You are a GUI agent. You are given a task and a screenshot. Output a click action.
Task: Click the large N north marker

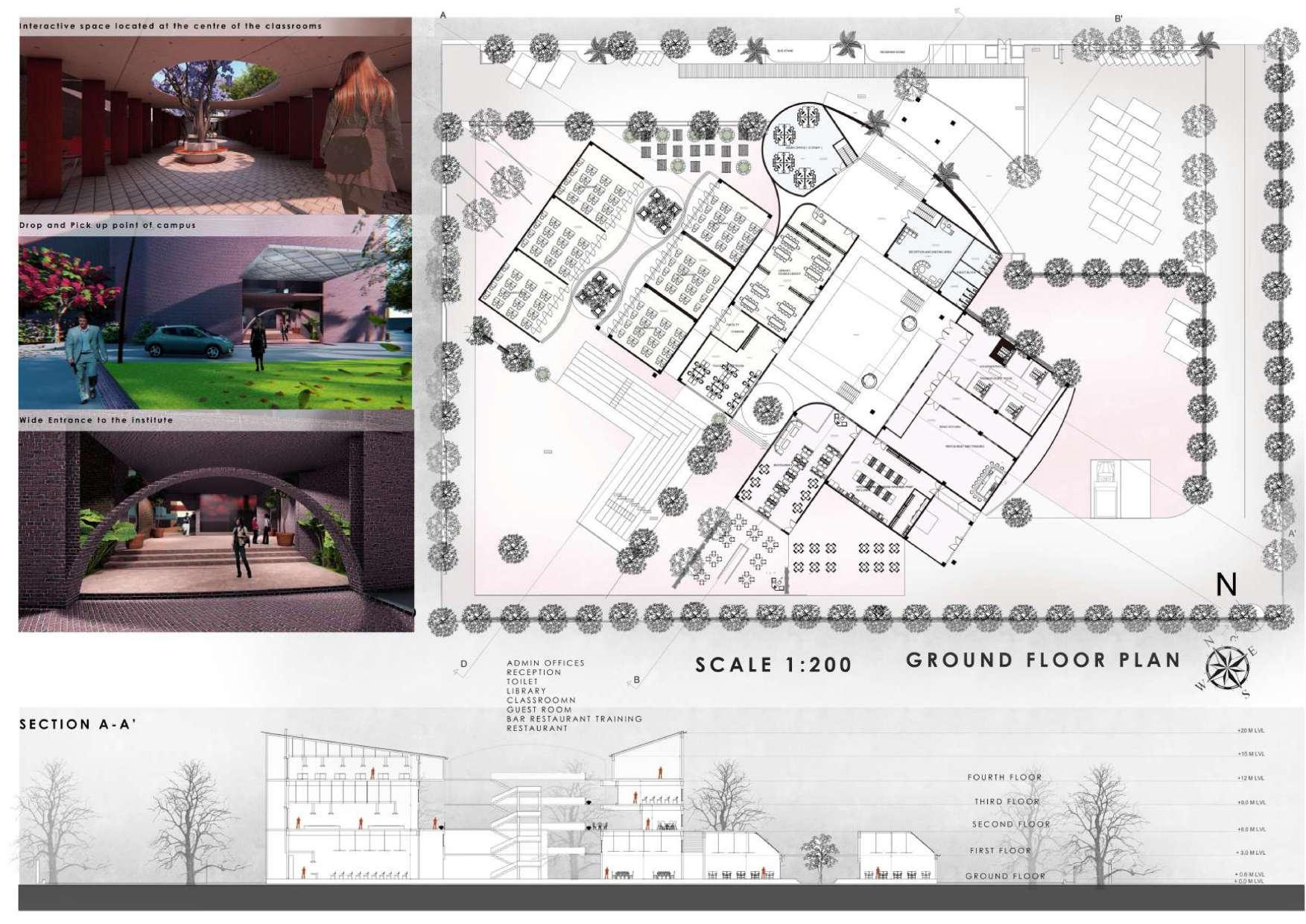tap(1226, 585)
